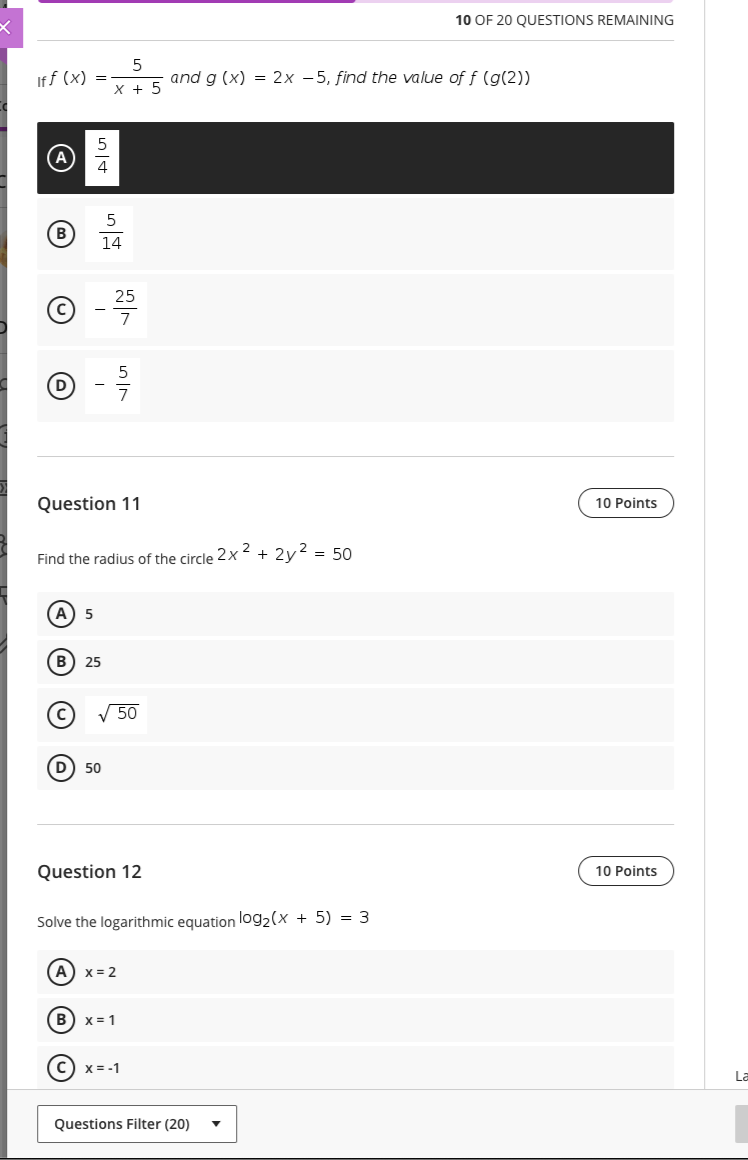Click the Question 11 heading
The height and width of the screenshot is (1160, 748).
tap(89, 503)
